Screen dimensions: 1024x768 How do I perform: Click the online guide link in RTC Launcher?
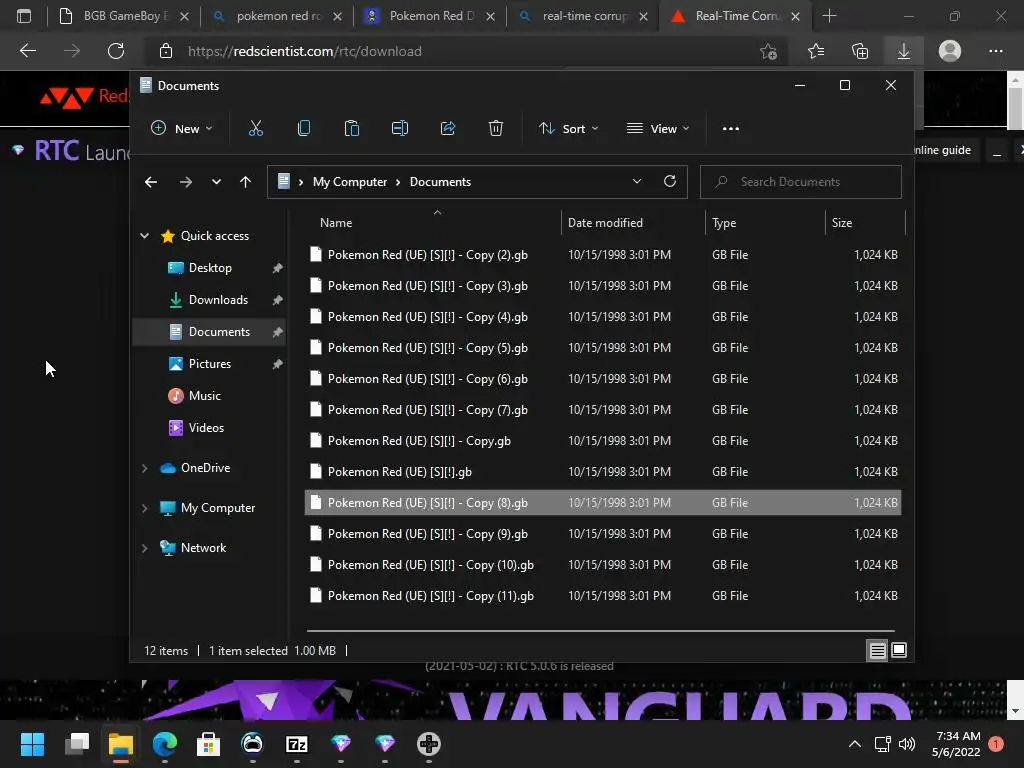(x=942, y=150)
